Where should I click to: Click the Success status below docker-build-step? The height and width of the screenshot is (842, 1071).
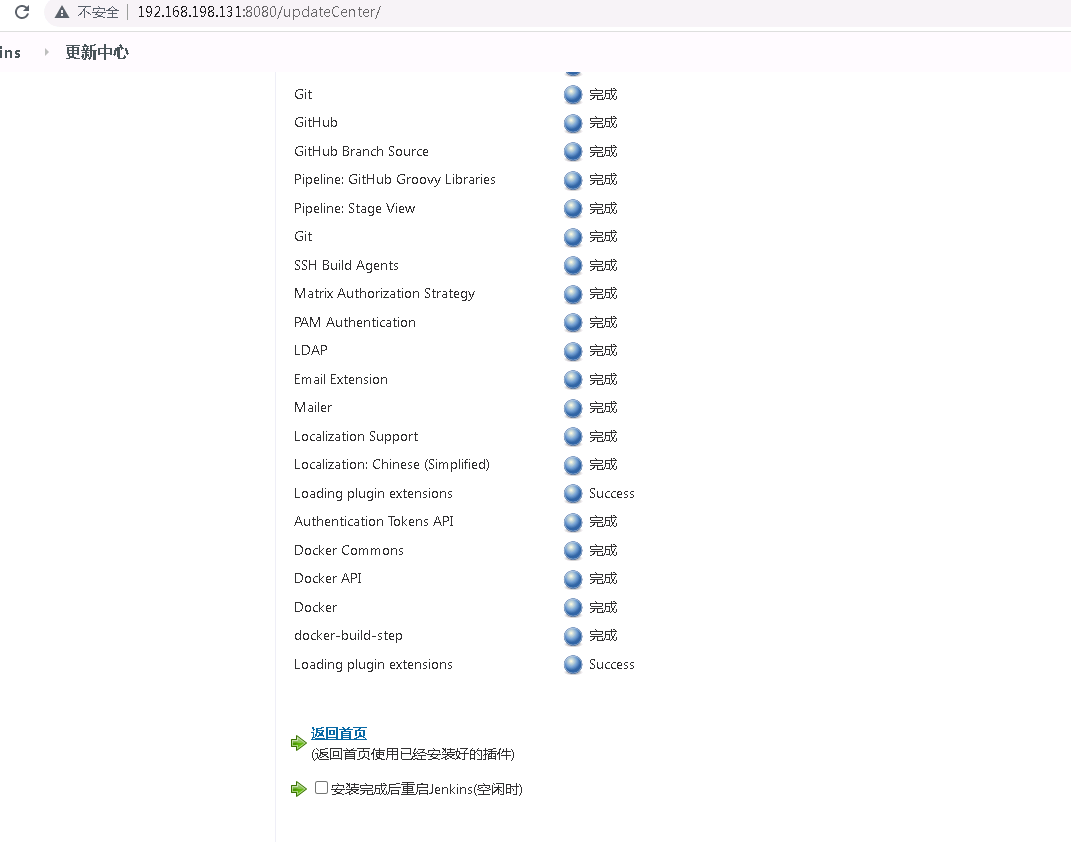pos(611,664)
